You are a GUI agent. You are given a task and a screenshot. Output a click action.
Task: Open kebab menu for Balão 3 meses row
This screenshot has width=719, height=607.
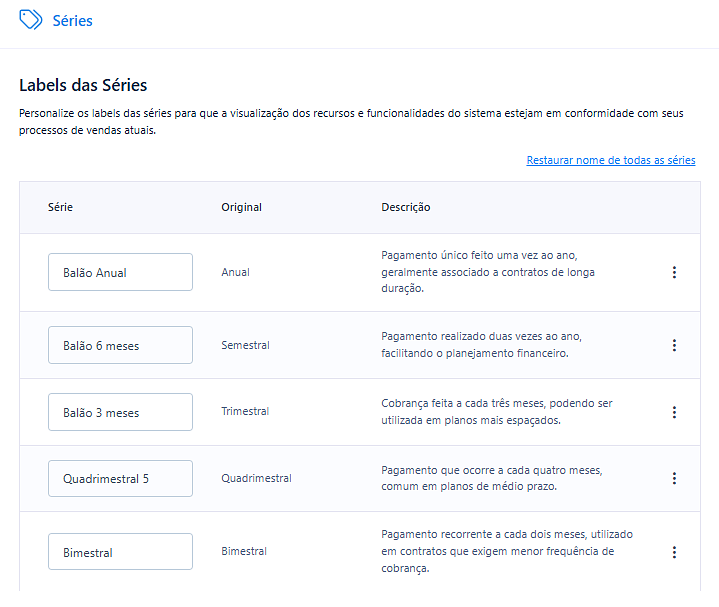point(674,412)
